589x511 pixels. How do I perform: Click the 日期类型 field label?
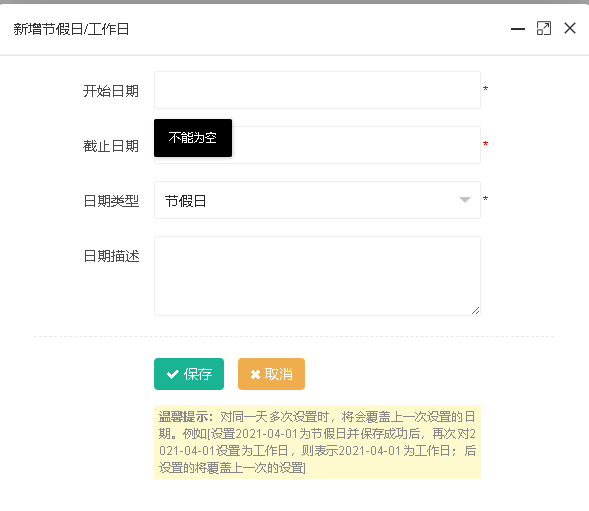pos(111,201)
